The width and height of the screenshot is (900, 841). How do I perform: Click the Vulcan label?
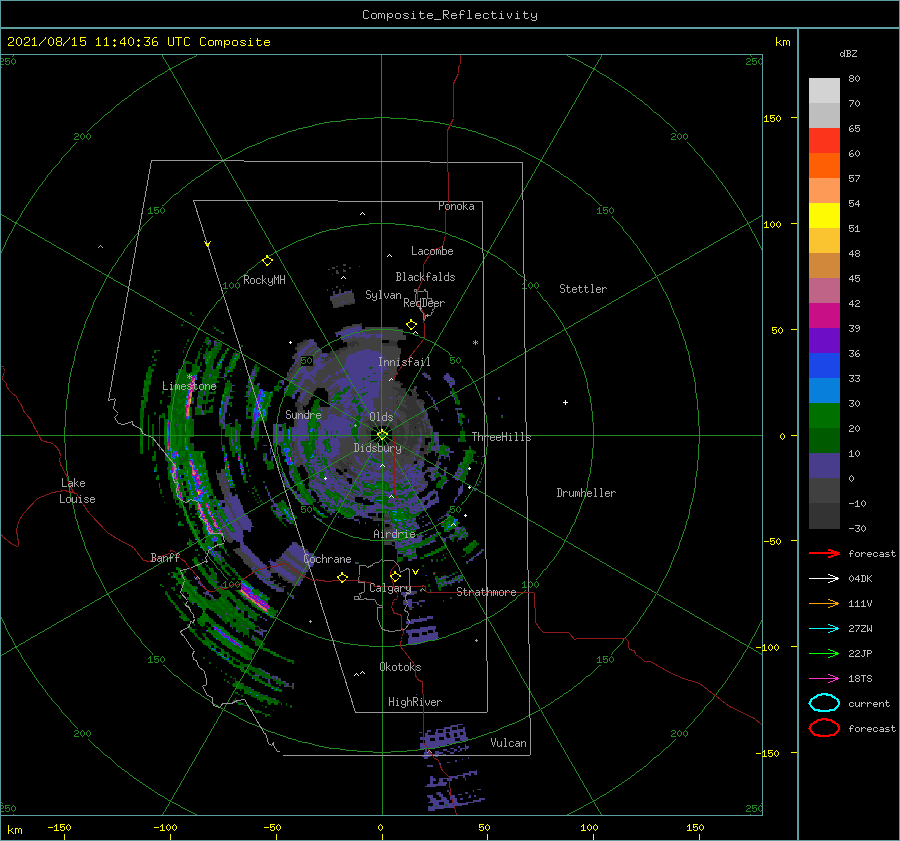coord(508,743)
